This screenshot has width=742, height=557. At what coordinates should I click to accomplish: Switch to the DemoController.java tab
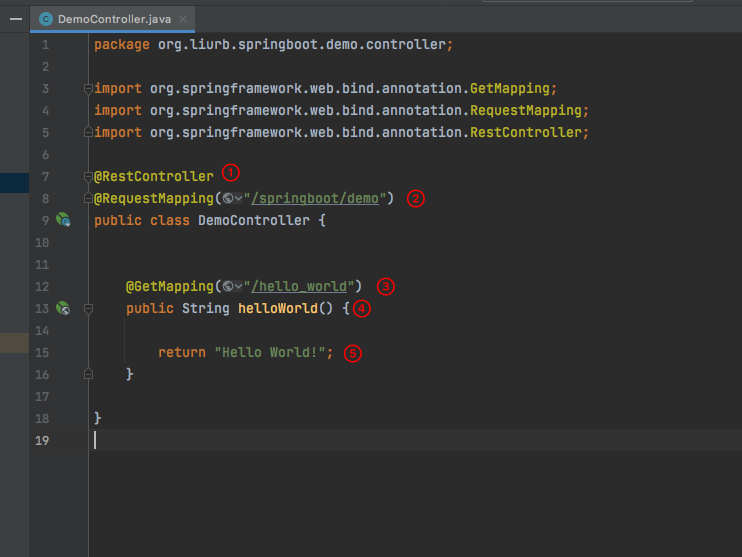click(x=113, y=19)
